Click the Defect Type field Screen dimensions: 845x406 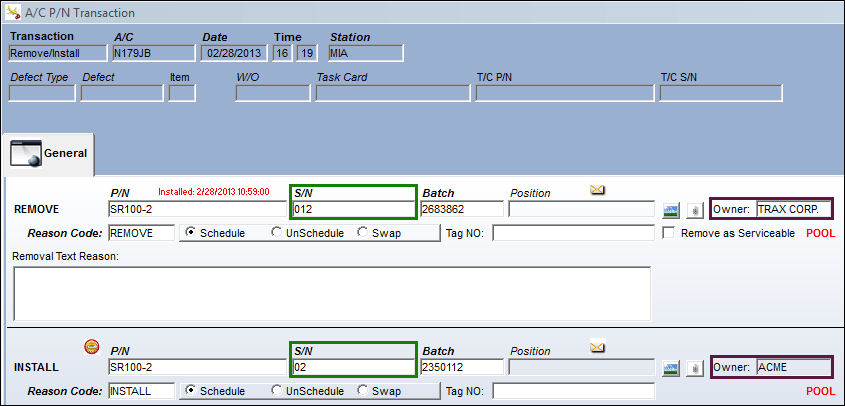pyautogui.click(x=42, y=93)
